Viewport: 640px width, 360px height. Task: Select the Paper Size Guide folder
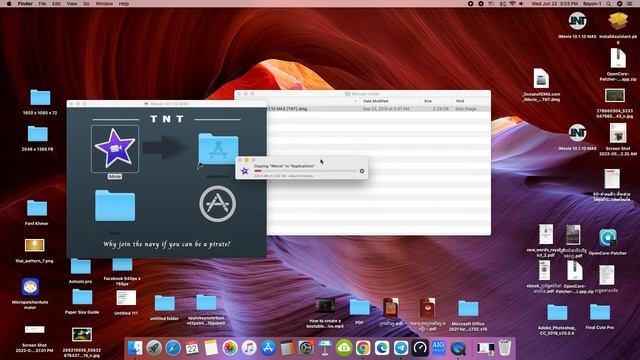[x=82, y=298]
